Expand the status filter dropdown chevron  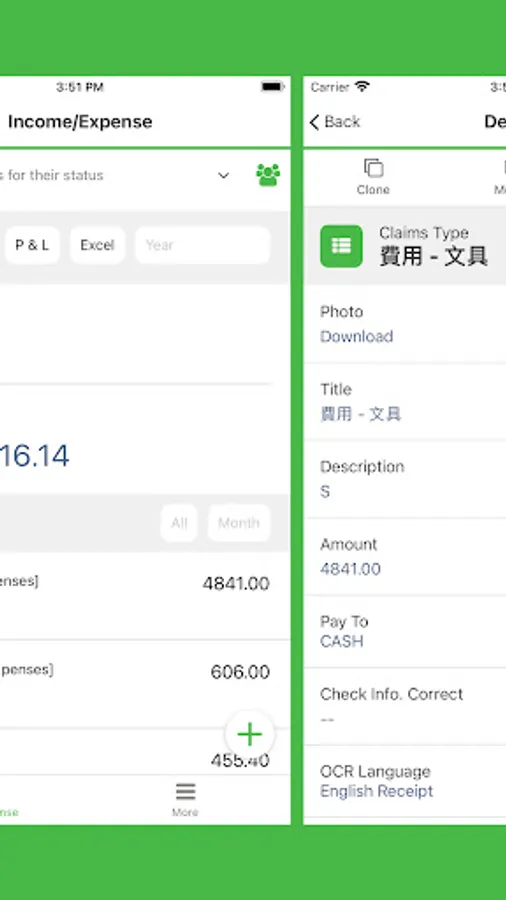224,176
